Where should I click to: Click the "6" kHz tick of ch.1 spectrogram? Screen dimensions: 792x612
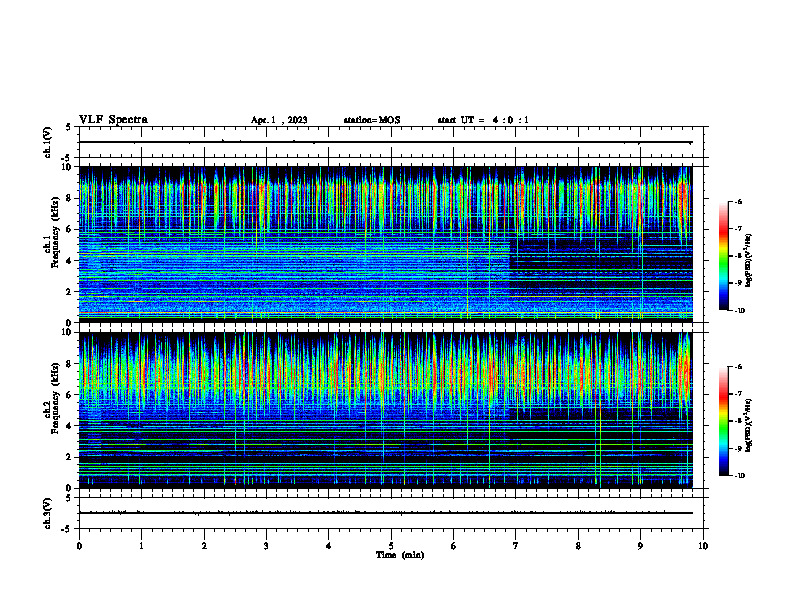(70, 229)
